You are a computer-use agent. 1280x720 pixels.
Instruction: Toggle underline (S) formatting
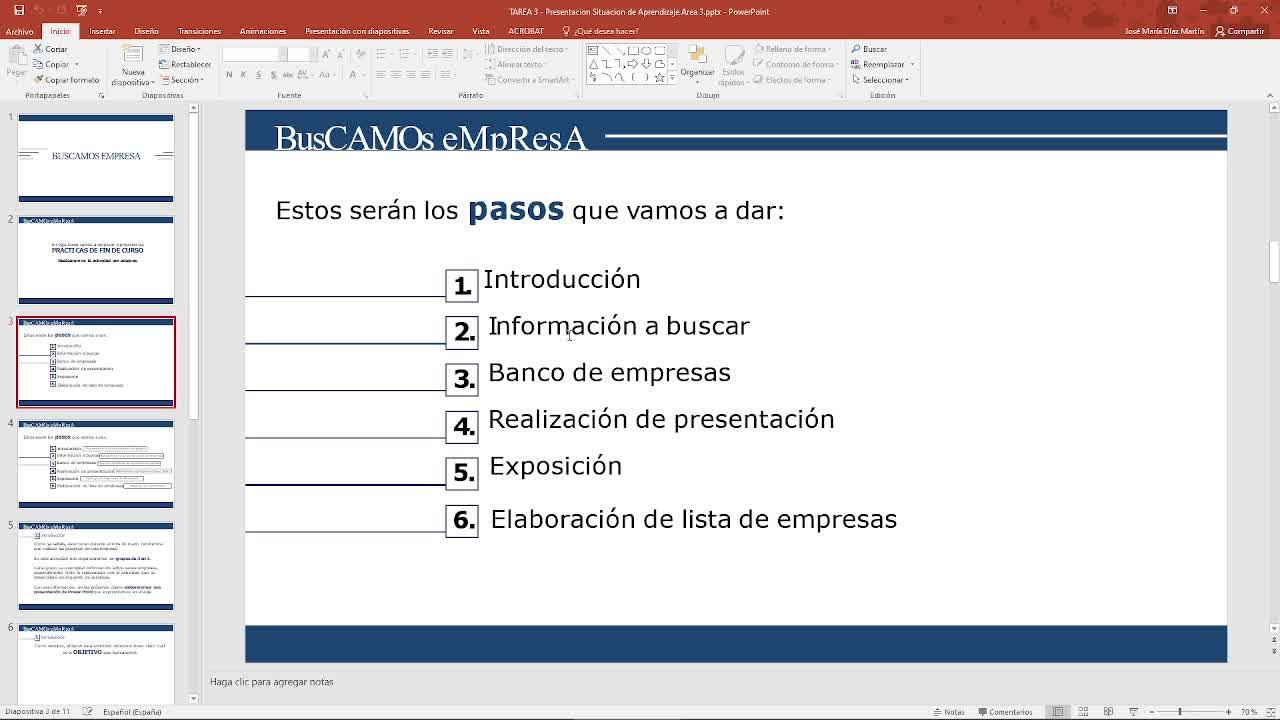pos(258,75)
